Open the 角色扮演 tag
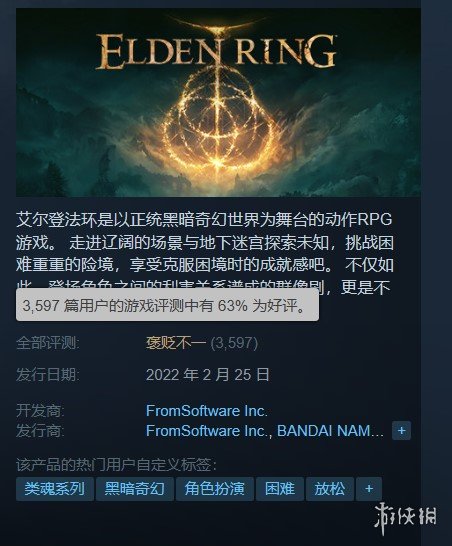The height and width of the screenshot is (546, 452). (x=215, y=489)
